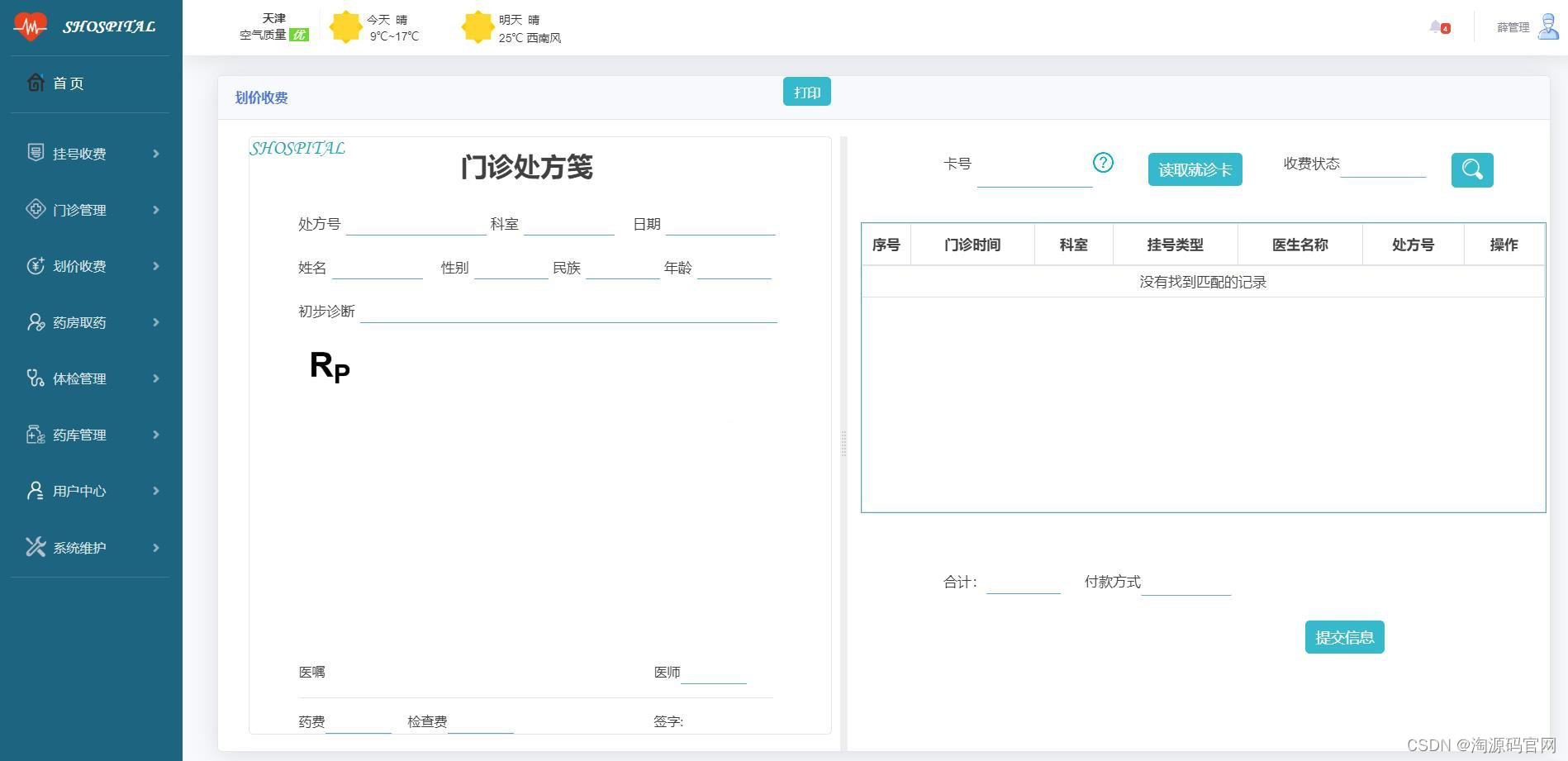This screenshot has height=761, width=1568.
Task: Click the 薛管理 username link
Action: [1513, 27]
